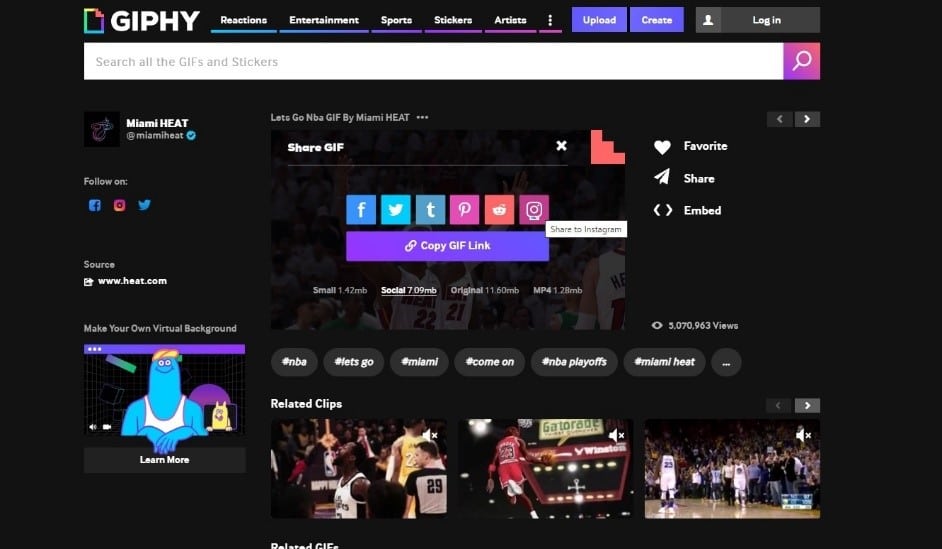Focus the GIF search field
This screenshot has width=942, height=549.
click(433, 61)
